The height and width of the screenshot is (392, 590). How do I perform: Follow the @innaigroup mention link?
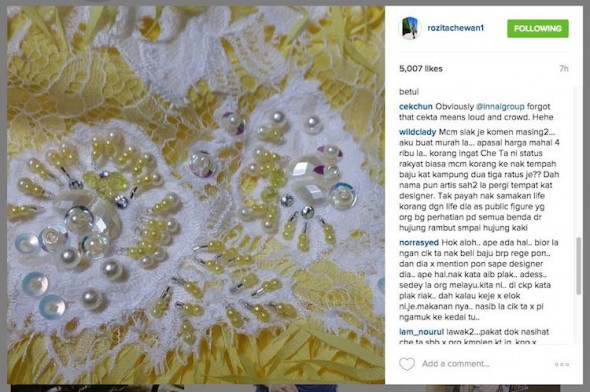click(x=500, y=106)
